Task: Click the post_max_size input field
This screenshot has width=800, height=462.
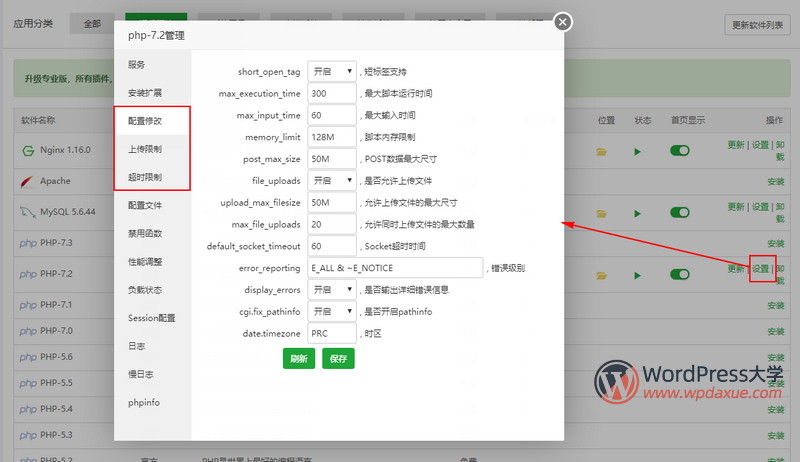Action: (x=332, y=159)
